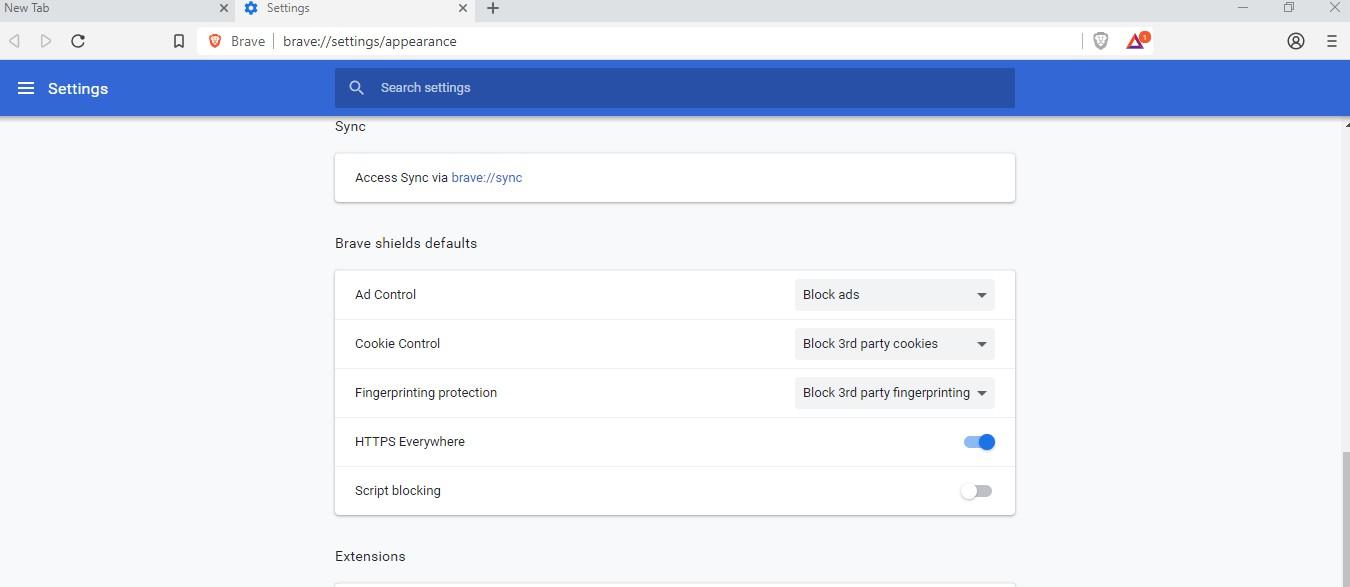The width and height of the screenshot is (1350, 587).
Task: Disable the HTTPS Everywhere toggle
Action: point(979,442)
